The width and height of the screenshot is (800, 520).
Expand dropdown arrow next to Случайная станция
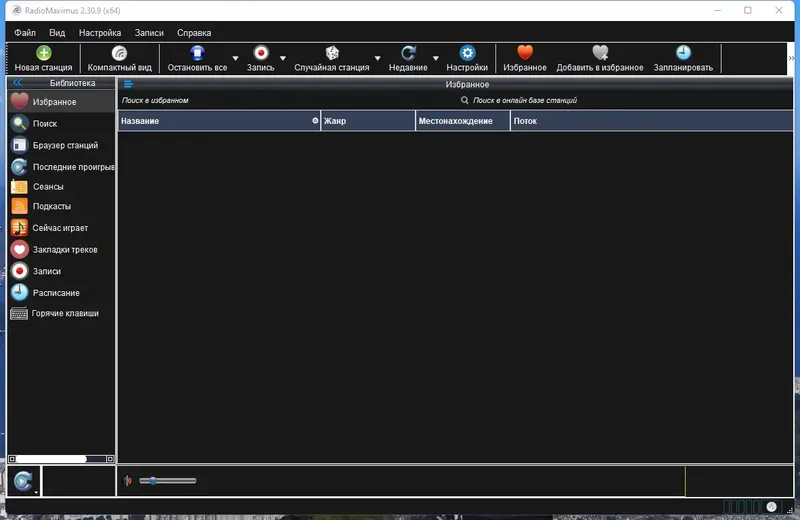click(x=378, y=58)
